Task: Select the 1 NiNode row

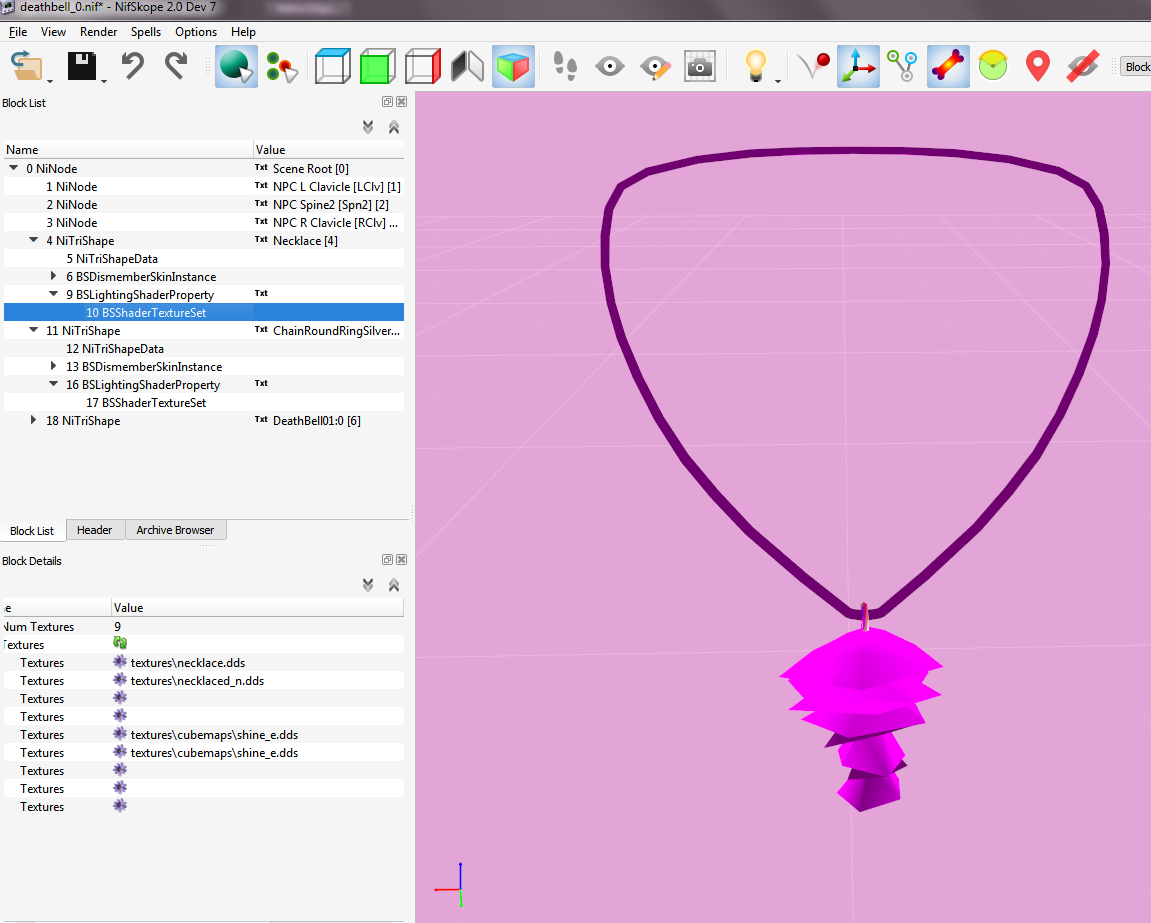Action: click(x=204, y=187)
